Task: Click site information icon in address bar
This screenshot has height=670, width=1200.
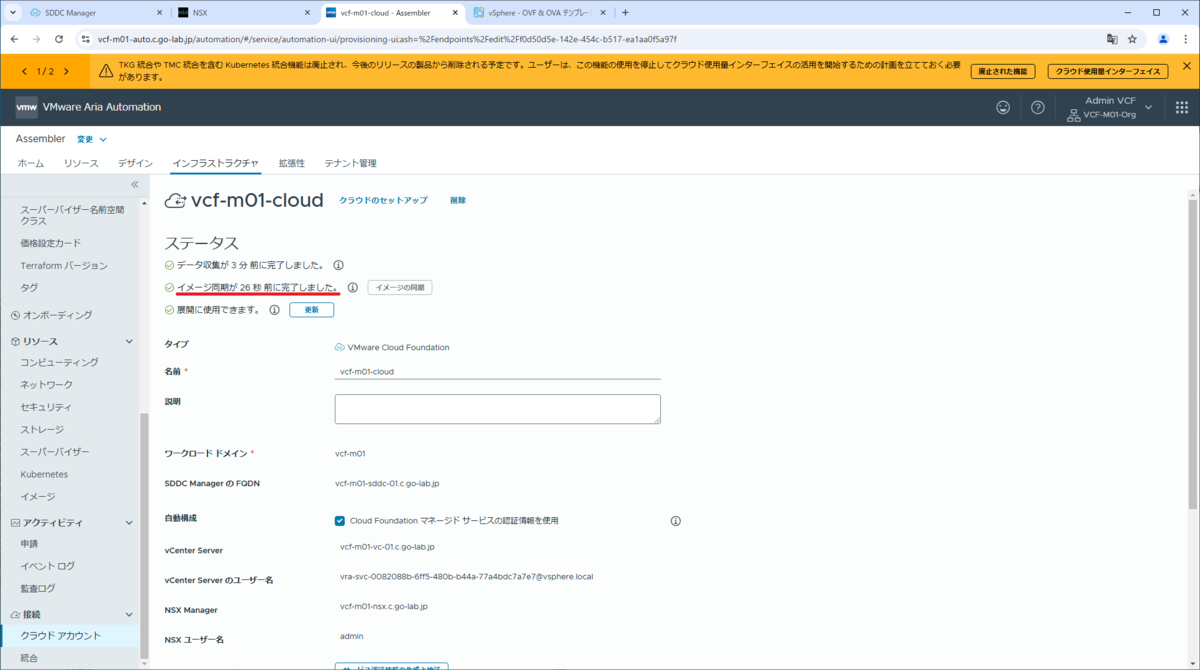Action: point(85,39)
